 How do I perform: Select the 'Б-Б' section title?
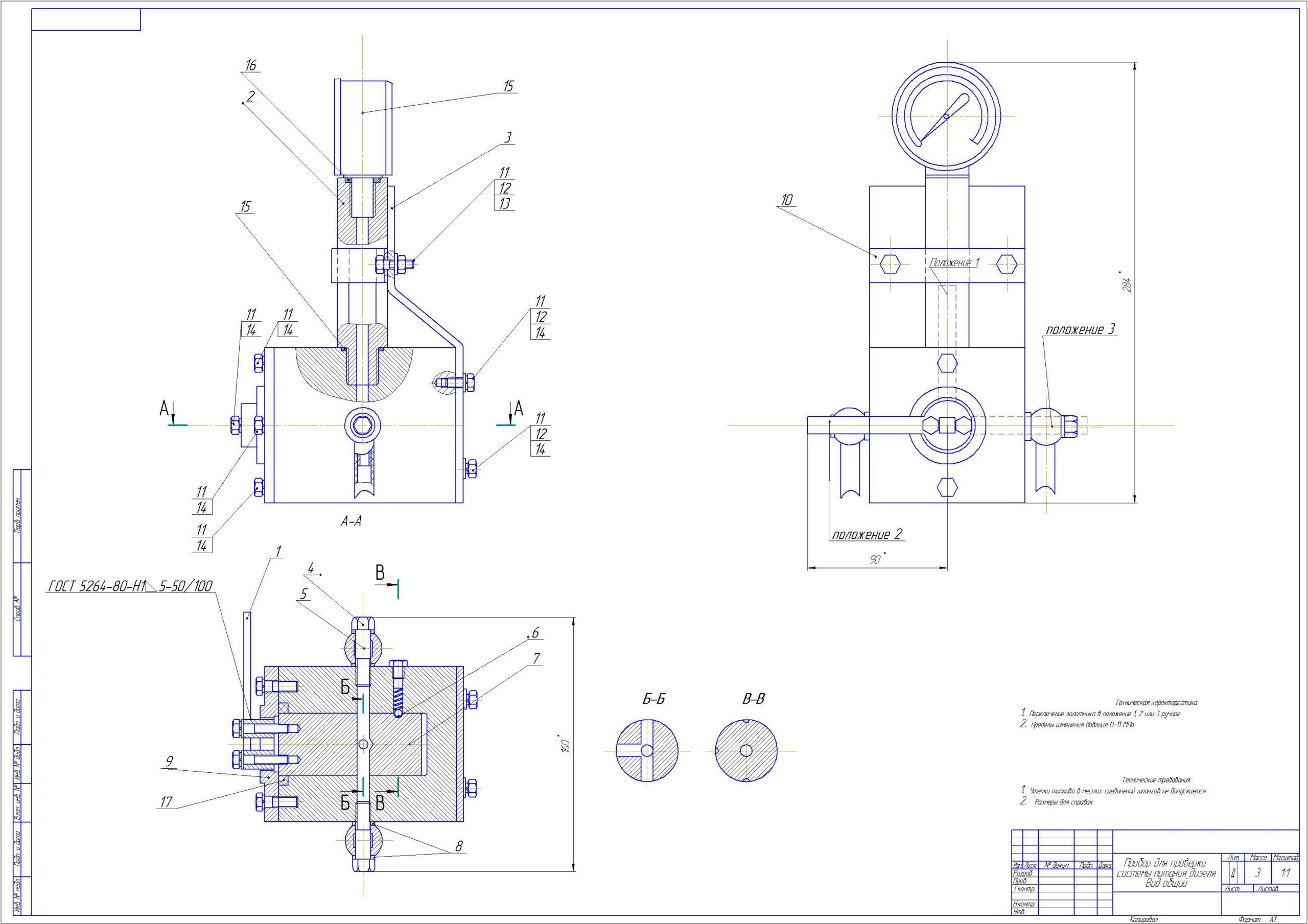(x=654, y=699)
